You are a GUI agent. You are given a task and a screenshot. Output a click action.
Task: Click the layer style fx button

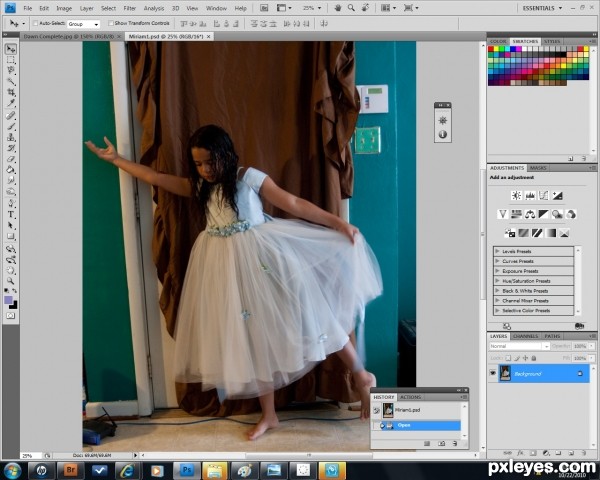520,453
